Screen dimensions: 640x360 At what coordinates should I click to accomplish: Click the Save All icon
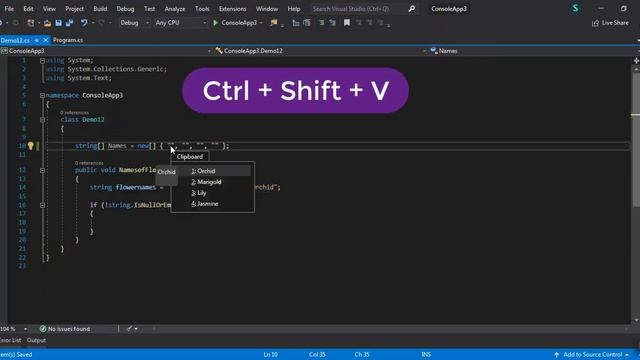coord(69,23)
